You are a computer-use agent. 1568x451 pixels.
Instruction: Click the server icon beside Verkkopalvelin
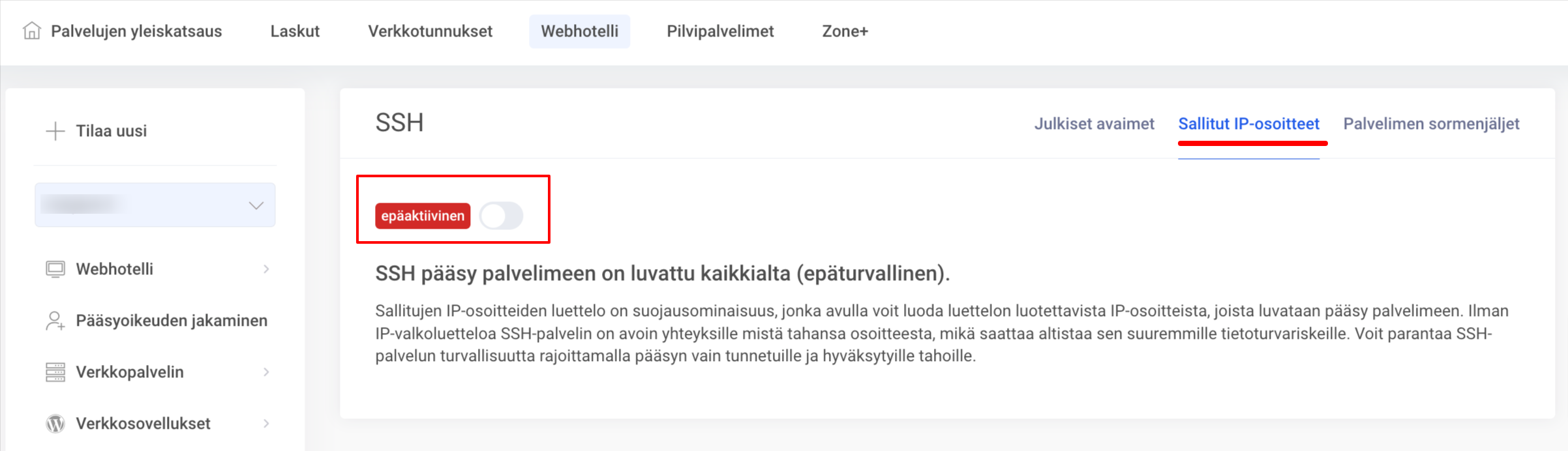55,372
